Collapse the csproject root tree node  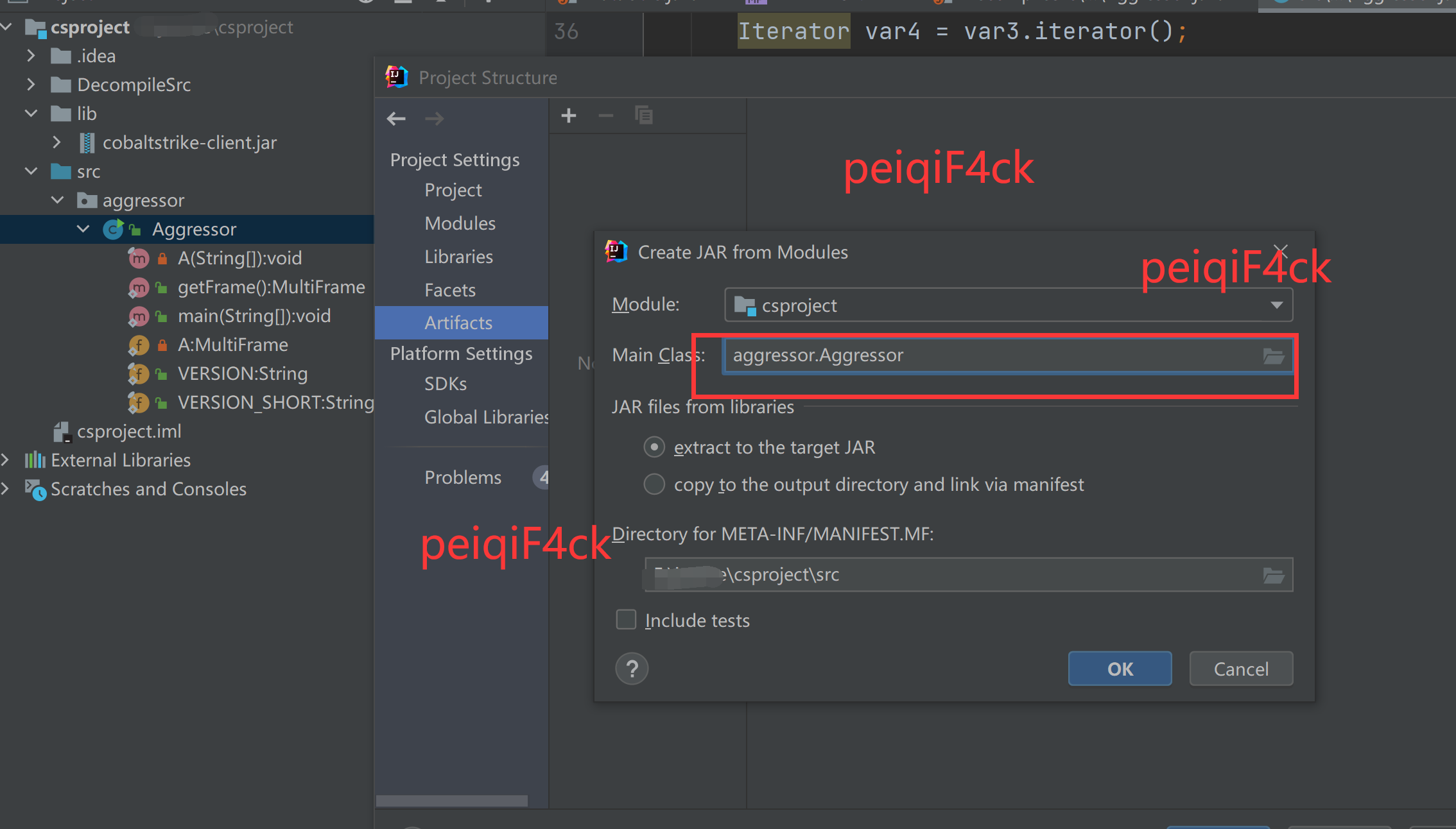click(6, 27)
